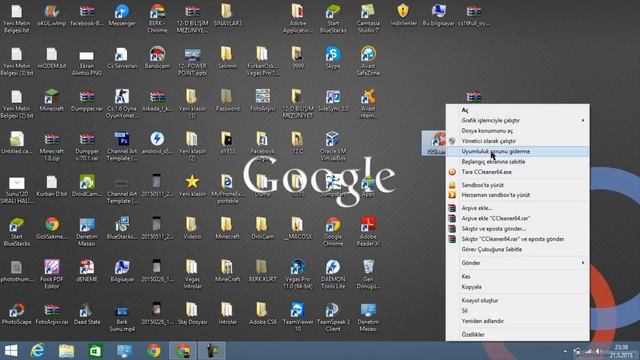Select Kurban D.txt file icon

point(52,186)
